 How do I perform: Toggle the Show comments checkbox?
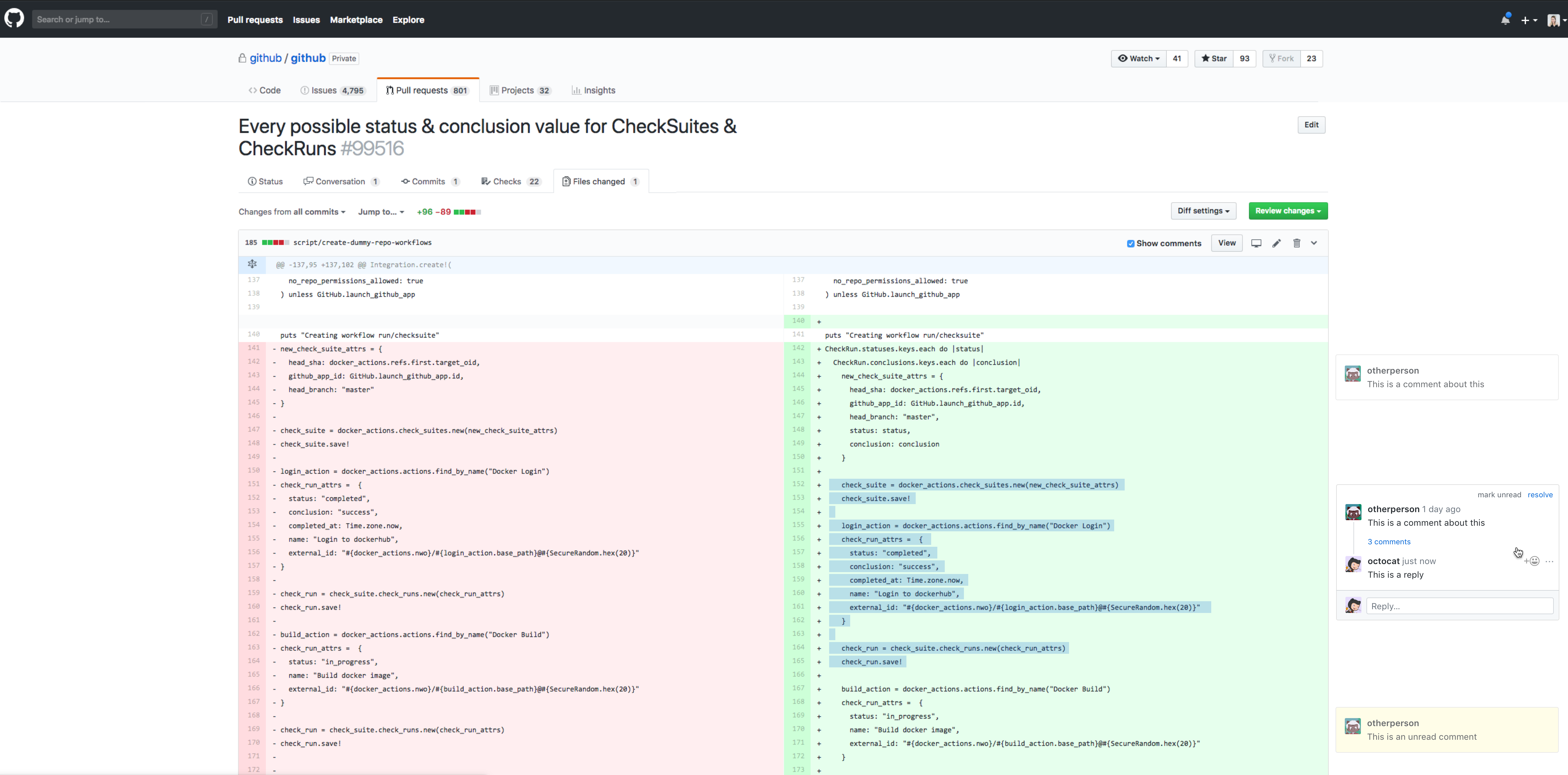(1130, 243)
